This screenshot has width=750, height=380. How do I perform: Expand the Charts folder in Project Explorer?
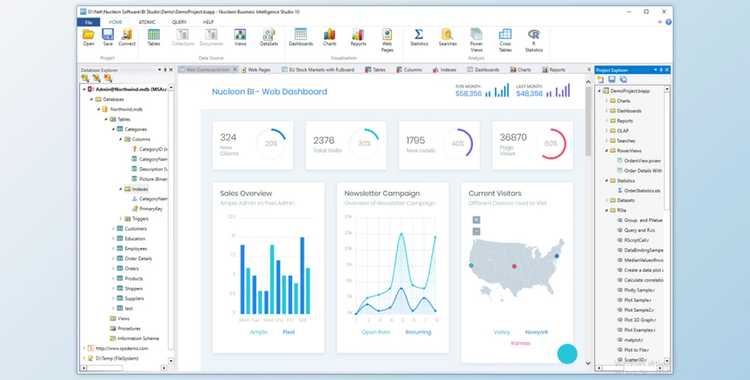607,101
